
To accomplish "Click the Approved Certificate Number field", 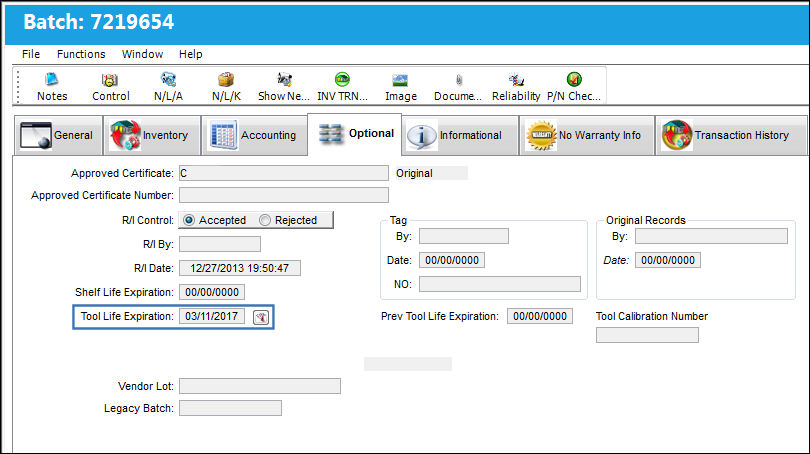I will [284, 195].
